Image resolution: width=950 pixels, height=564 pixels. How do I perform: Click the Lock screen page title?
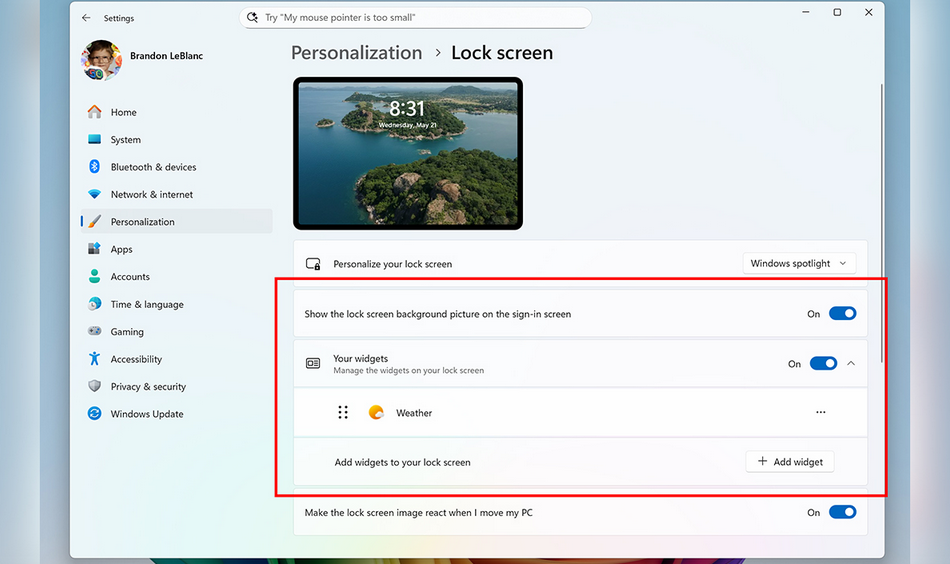(x=502, y=53)
